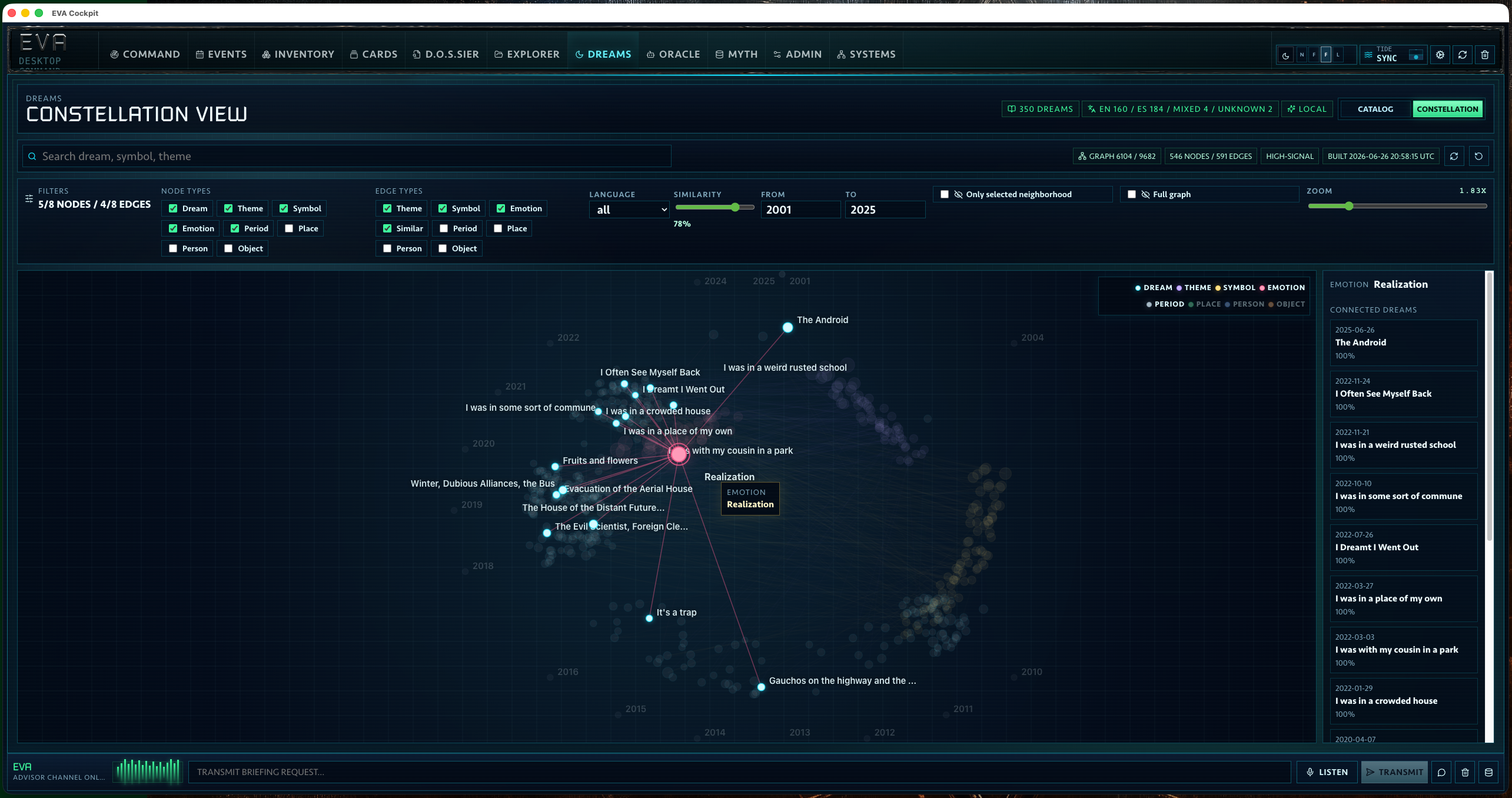The width and height of the screenshot is (1512, 798).
Task: Click the 546 NODES / 591 EDGES badge
Action: 1211,156
